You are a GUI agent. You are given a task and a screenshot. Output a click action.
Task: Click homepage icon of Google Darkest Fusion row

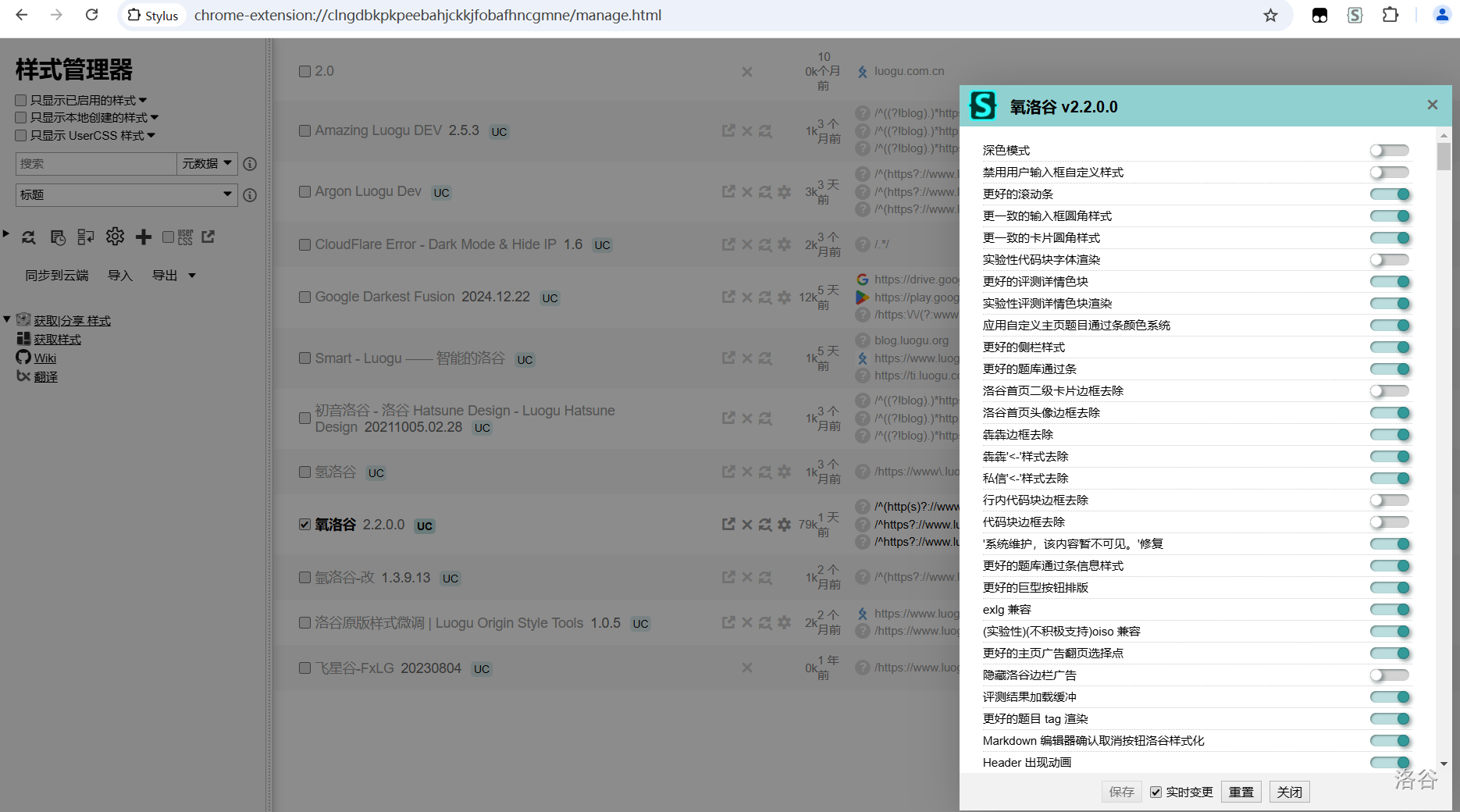(x=728, y=297)
